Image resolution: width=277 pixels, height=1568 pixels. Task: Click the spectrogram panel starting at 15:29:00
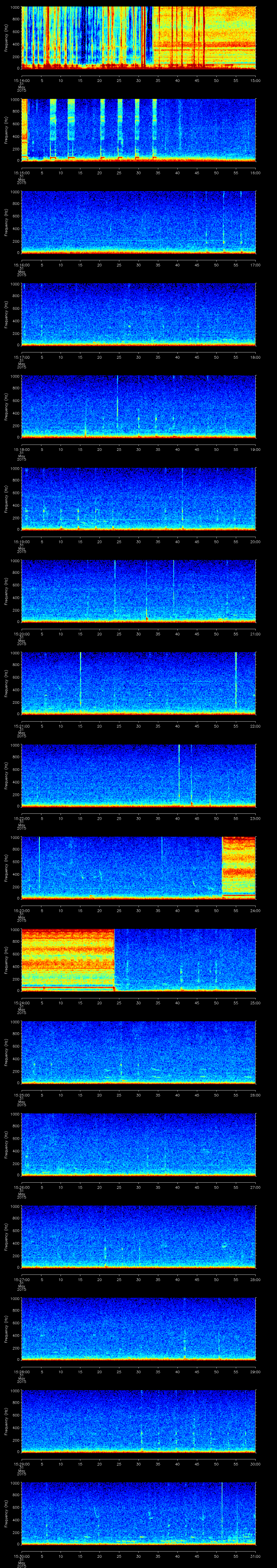pyautogui.click(x=139, y=1421)
